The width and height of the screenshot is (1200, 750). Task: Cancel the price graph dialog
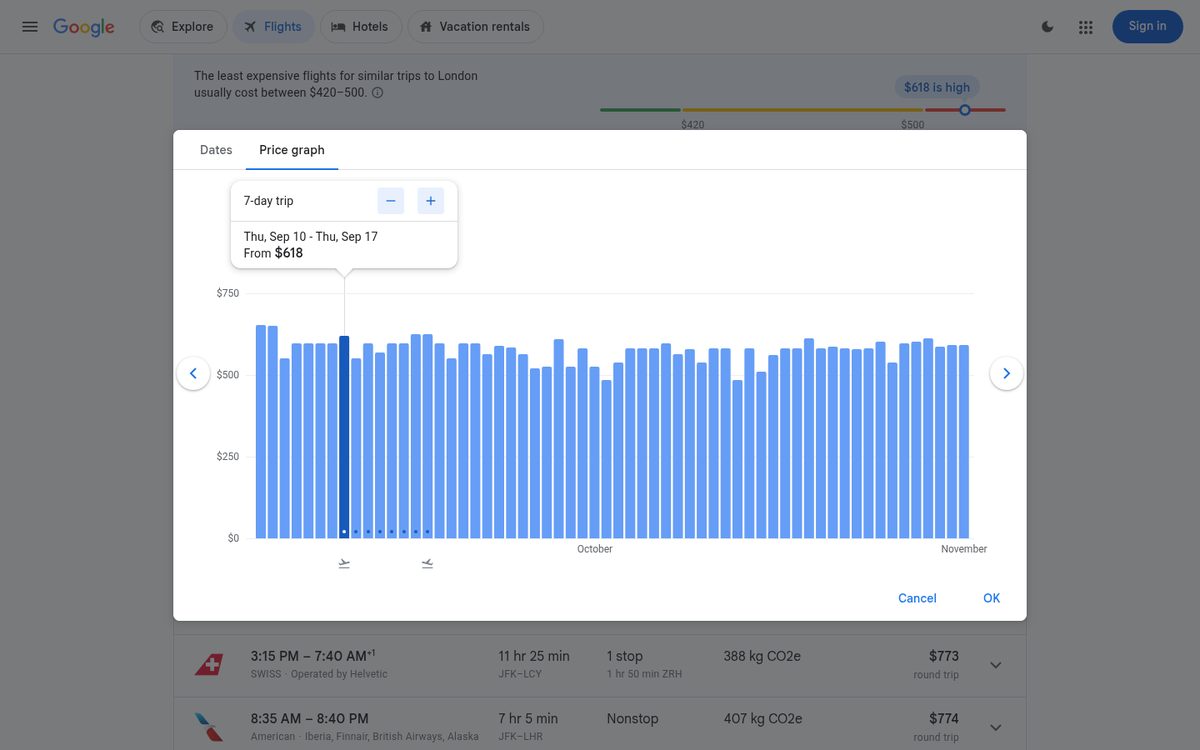(x=917, y=598)
